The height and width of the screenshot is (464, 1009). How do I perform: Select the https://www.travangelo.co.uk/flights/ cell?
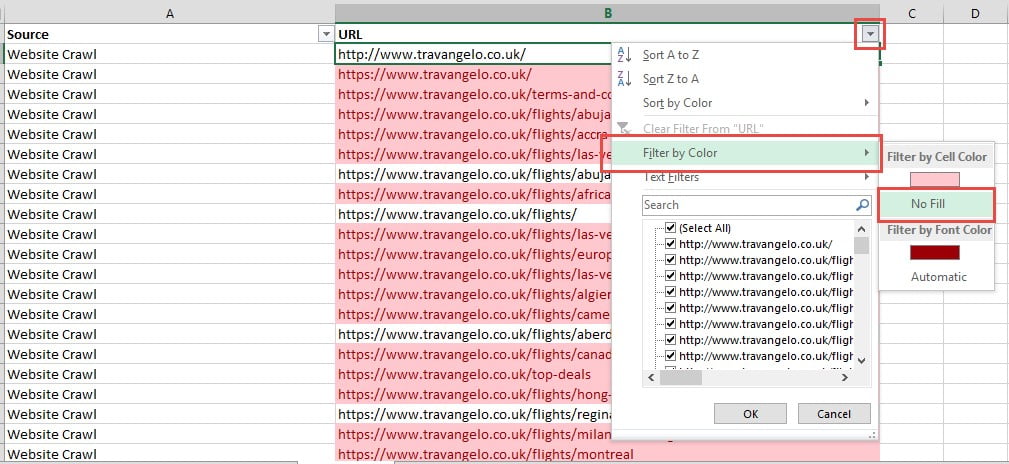(x=474, y=214)
